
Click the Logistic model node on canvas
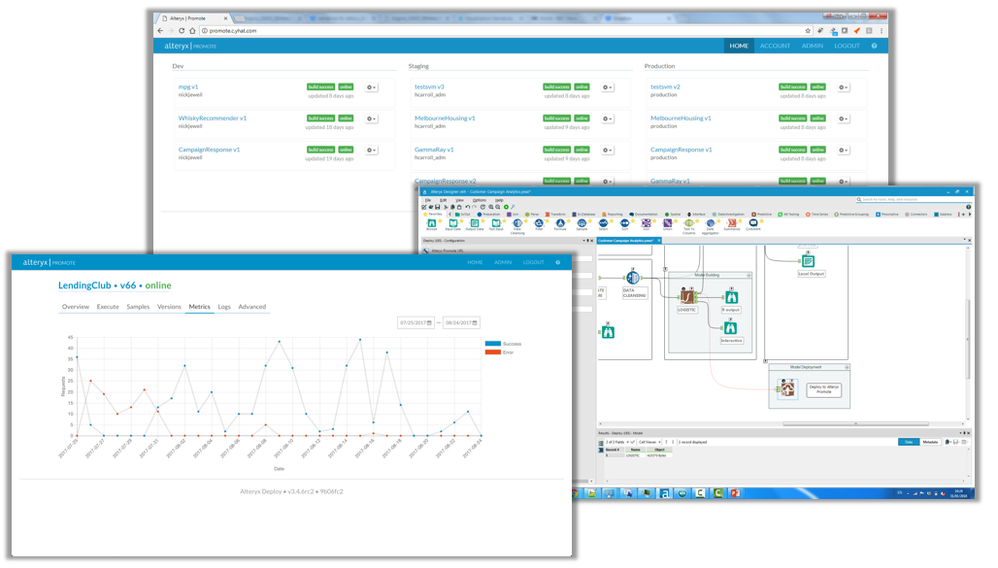click(x=687, y=297)
